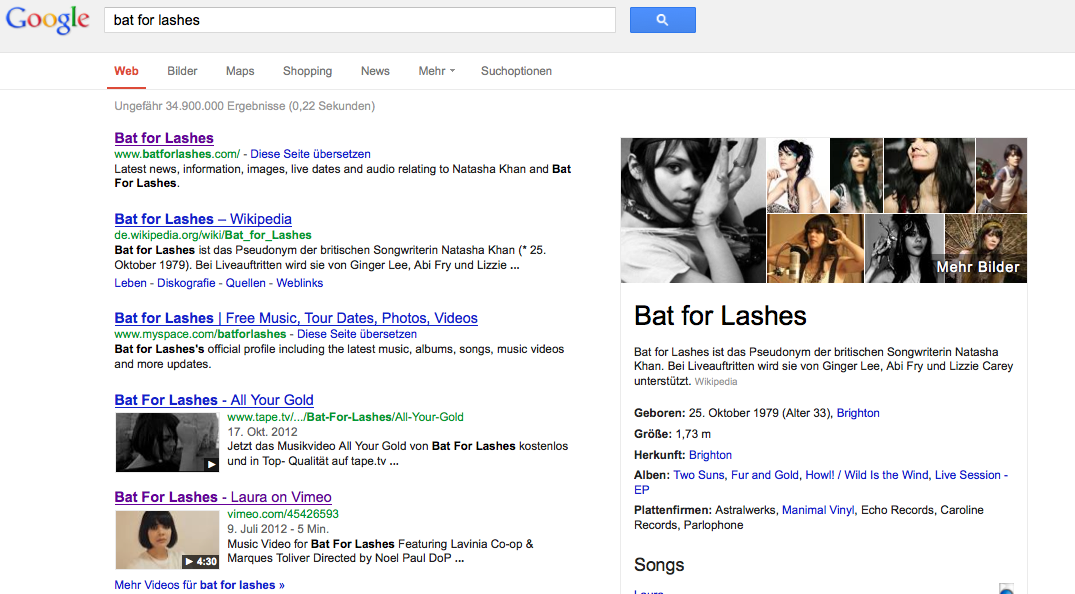Go to the Shopping tab
Image resolution: width=1075 pixels, height=594 pixels.
307,71
